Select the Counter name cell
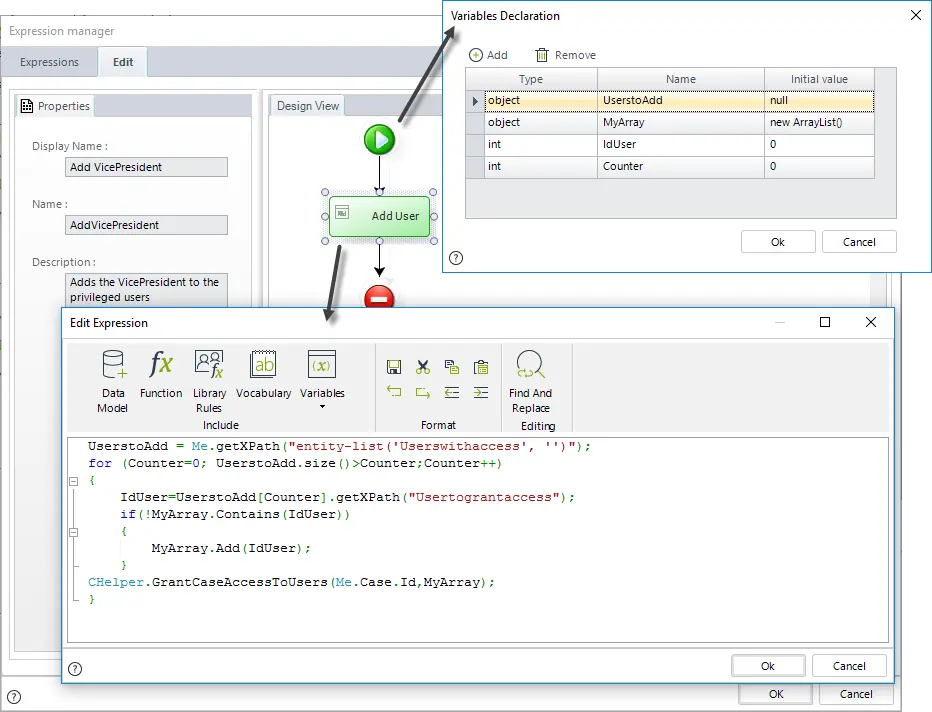 681,166
